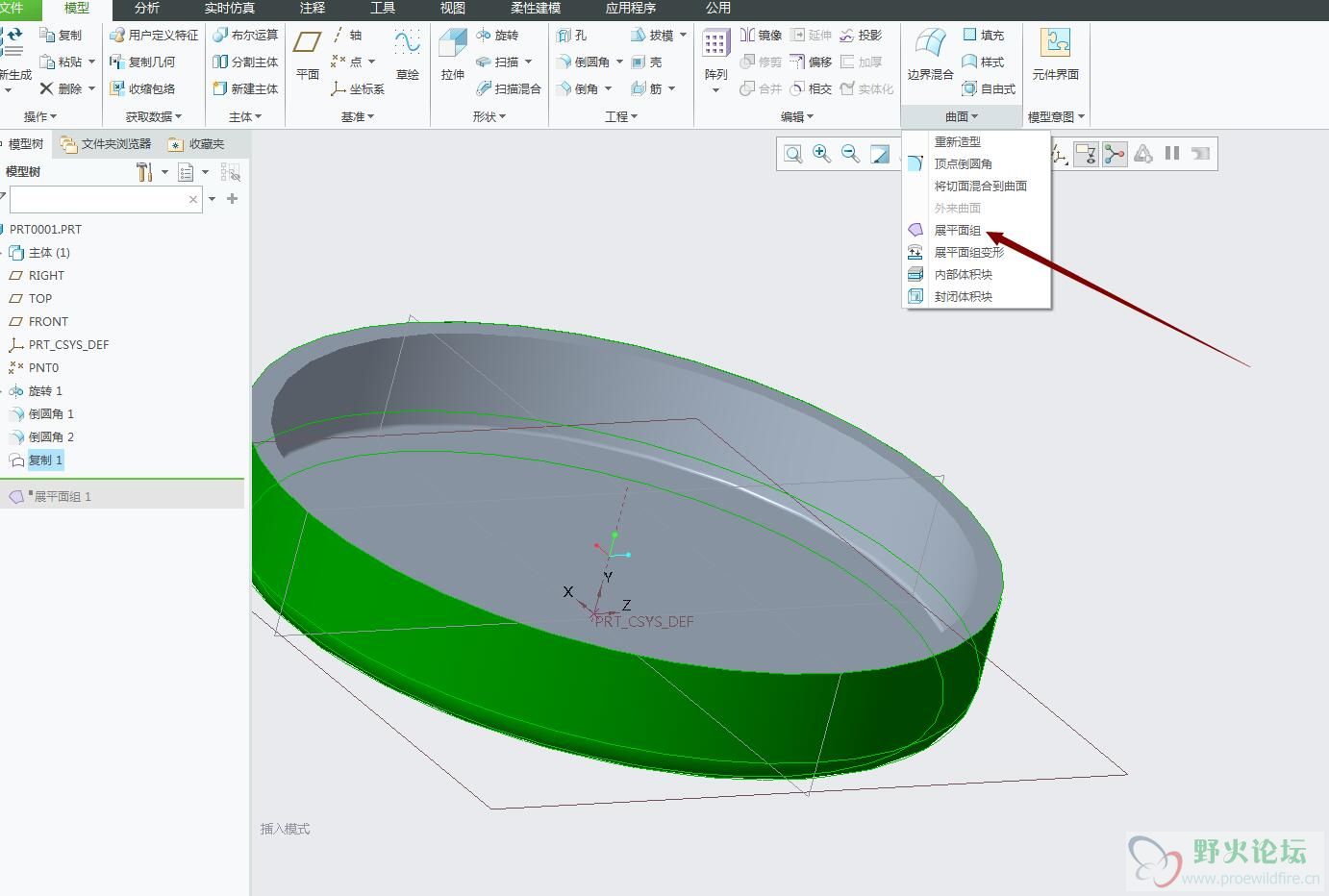Screen dimensions: 1329x896
Task: Click the 相交 (Intersect) tool
Action: [x=811, y=88]
